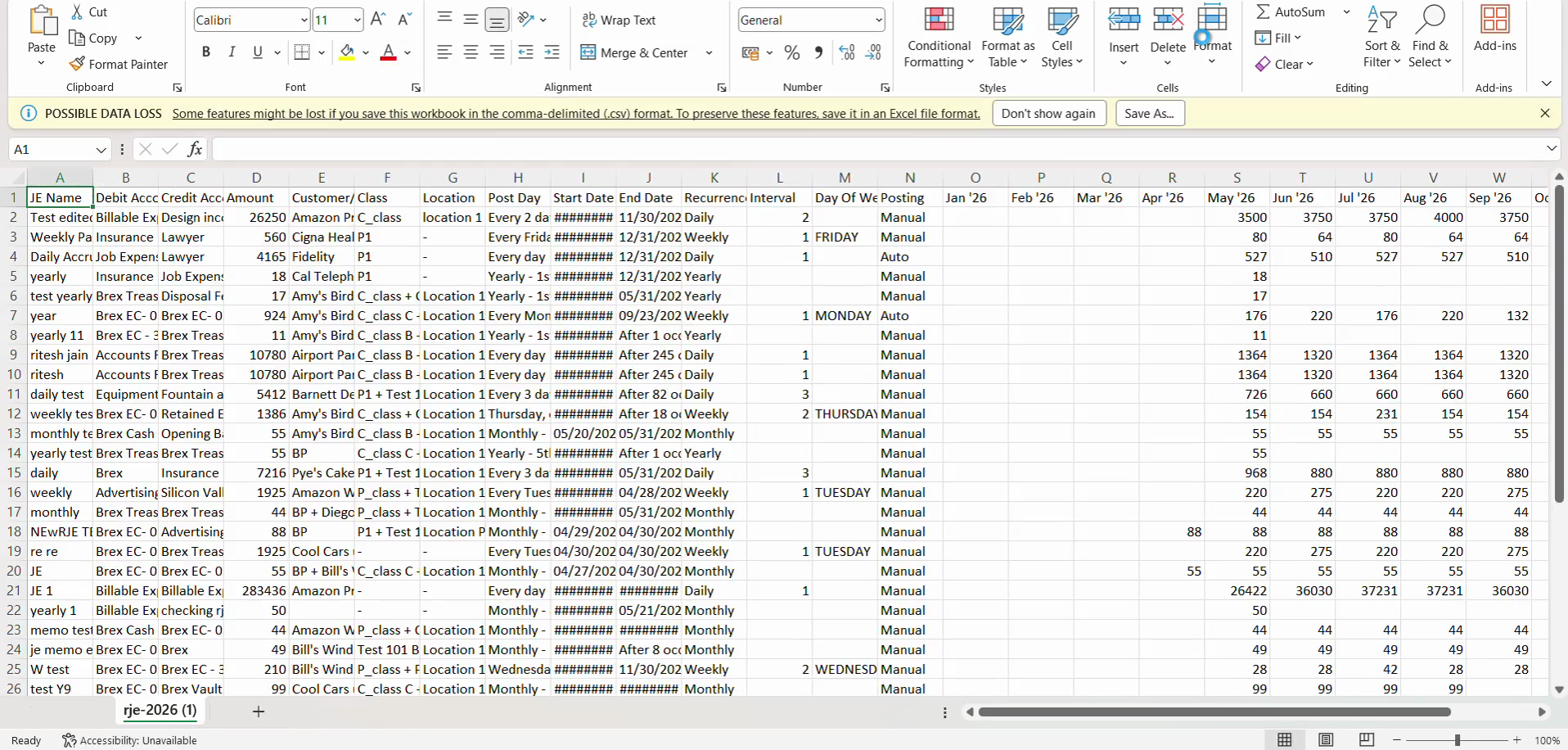The height and width of the screenshot is (750, 1568).
Task: Activate the Format Painter brush
Action: [78, 64]
